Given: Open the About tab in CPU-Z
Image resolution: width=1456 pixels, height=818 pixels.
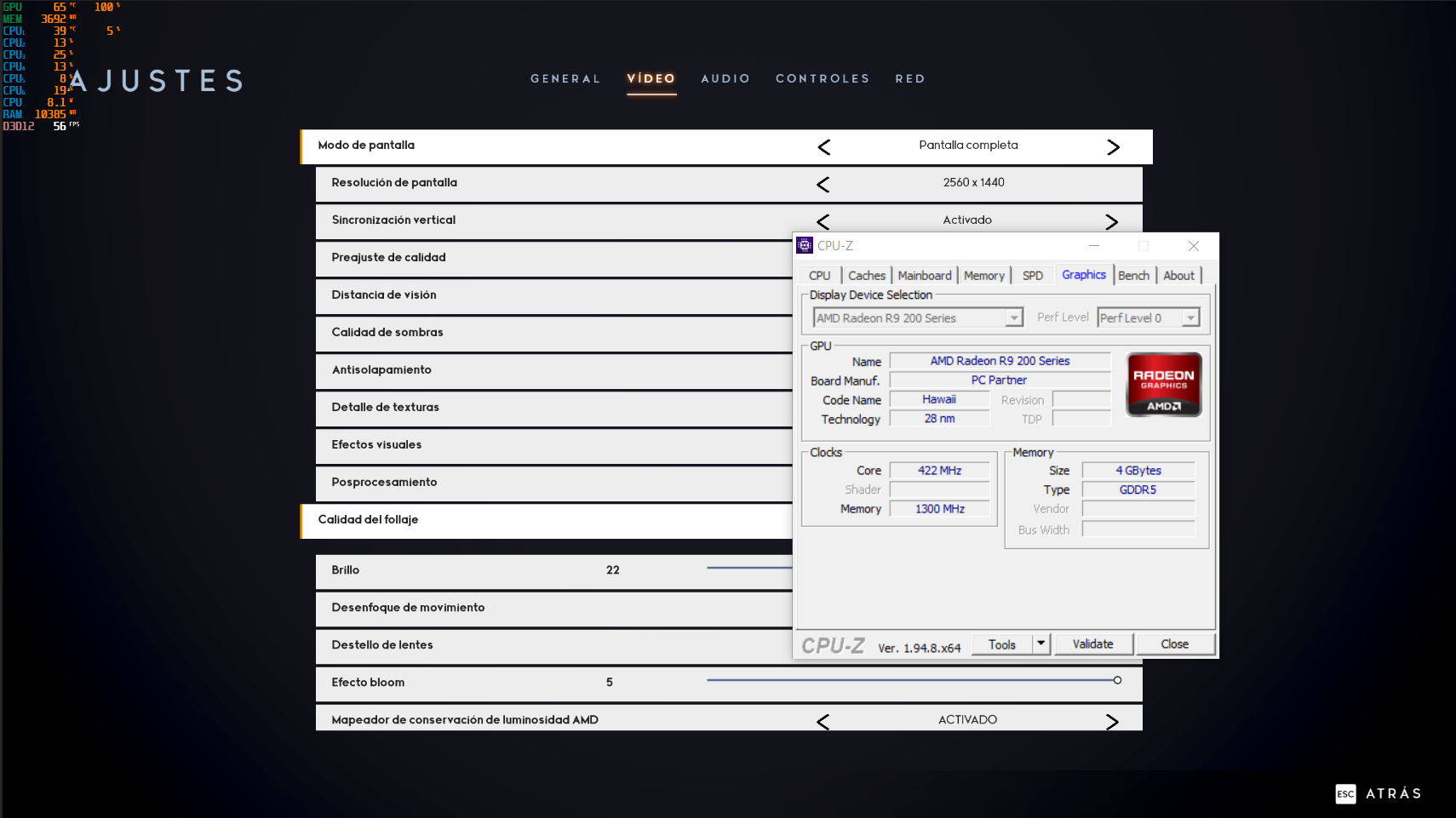Looking at the screenshot, I should click(1179, 276).
